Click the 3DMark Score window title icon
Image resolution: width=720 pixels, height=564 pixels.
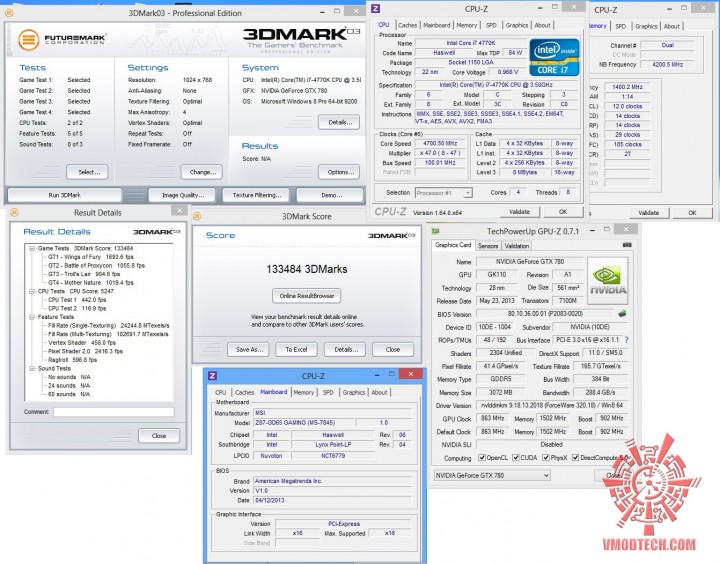(x=197, y=216)
